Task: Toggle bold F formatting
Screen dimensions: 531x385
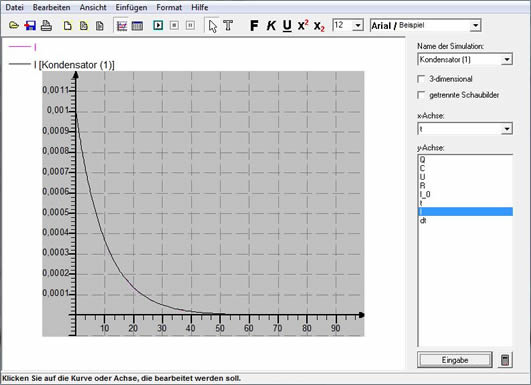Action: [x=254, y=25]
